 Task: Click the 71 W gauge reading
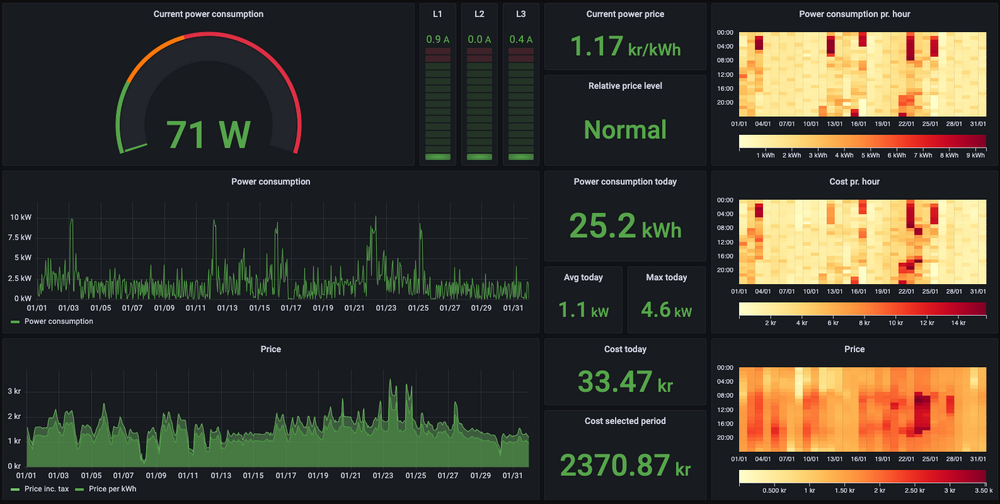point(209,133)
